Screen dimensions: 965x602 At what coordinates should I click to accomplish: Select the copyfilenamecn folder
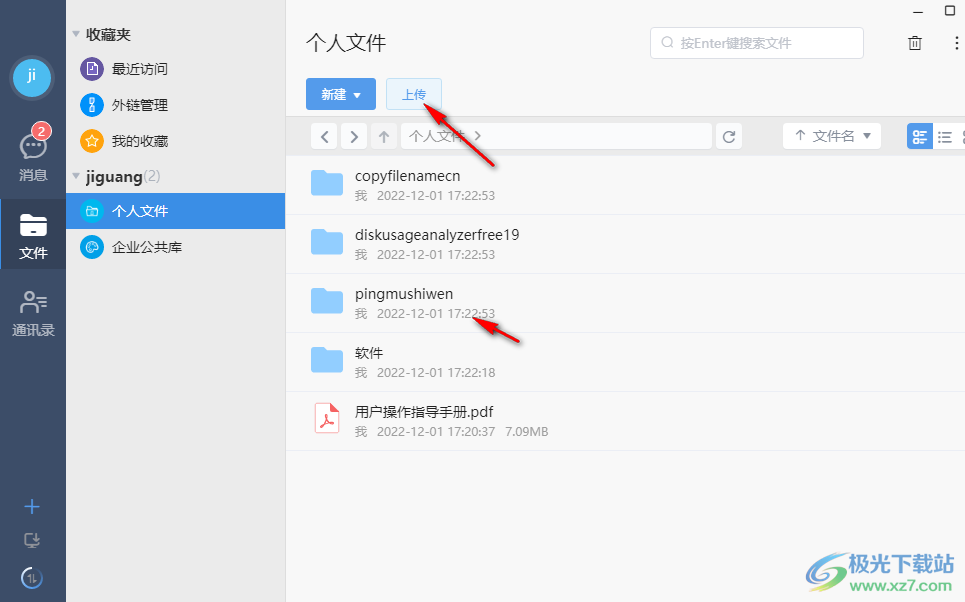tap(625, 185)
